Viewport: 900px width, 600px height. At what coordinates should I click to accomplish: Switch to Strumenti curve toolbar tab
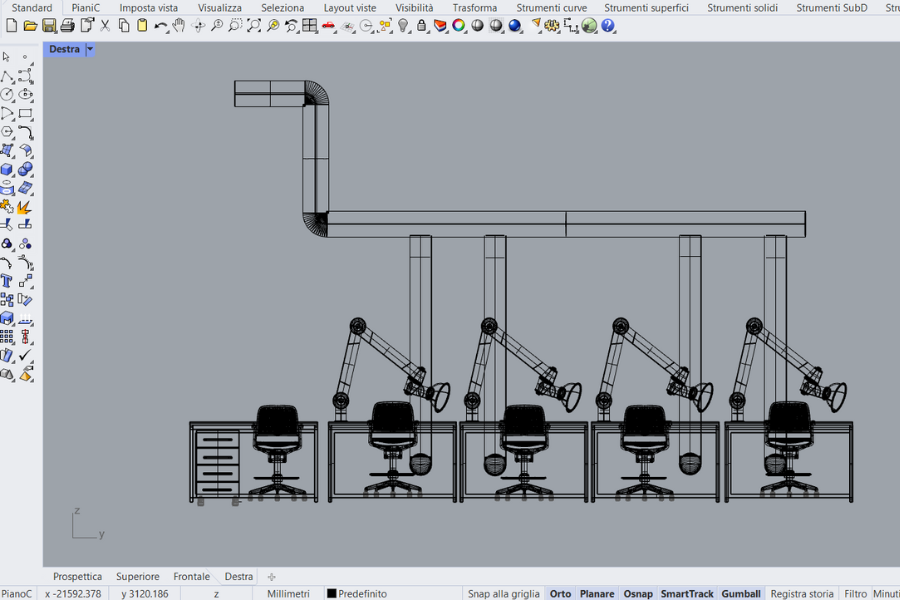[x=551, y=8]
